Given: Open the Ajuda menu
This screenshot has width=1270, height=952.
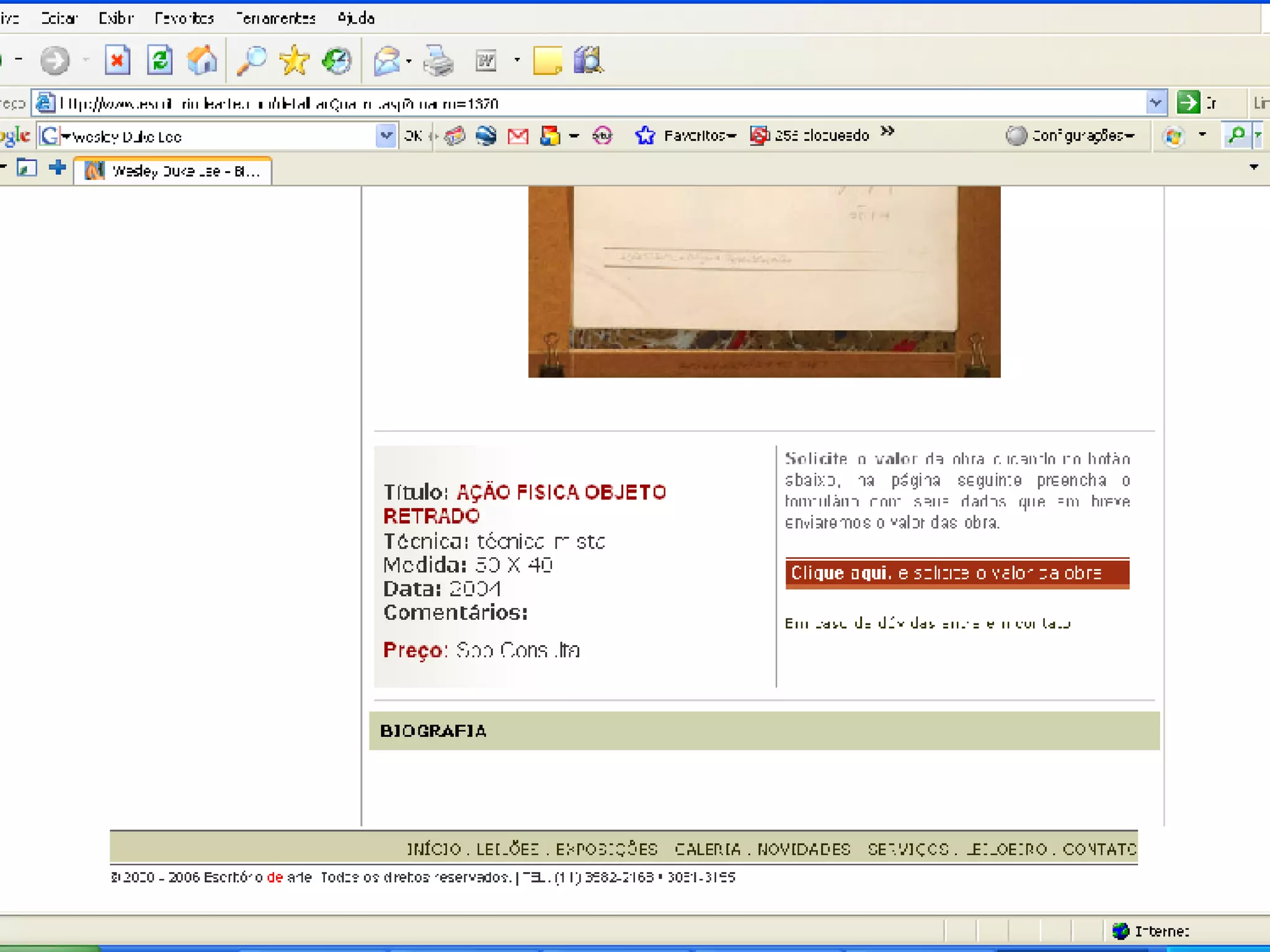Looking at the screenshot, I should [x=355, y=18].
